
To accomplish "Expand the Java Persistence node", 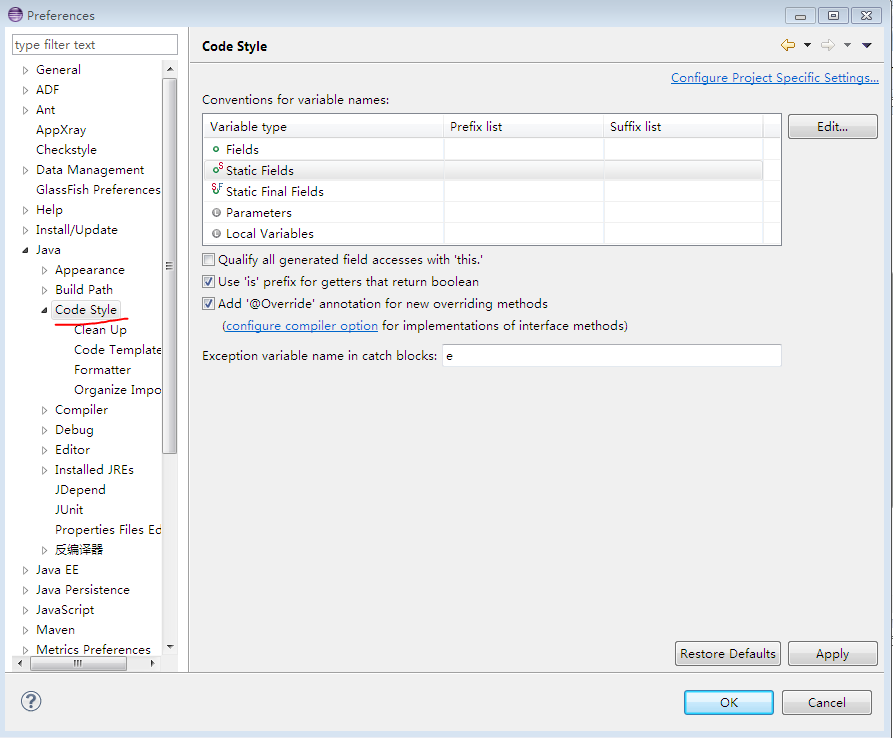I will [25, 591].
